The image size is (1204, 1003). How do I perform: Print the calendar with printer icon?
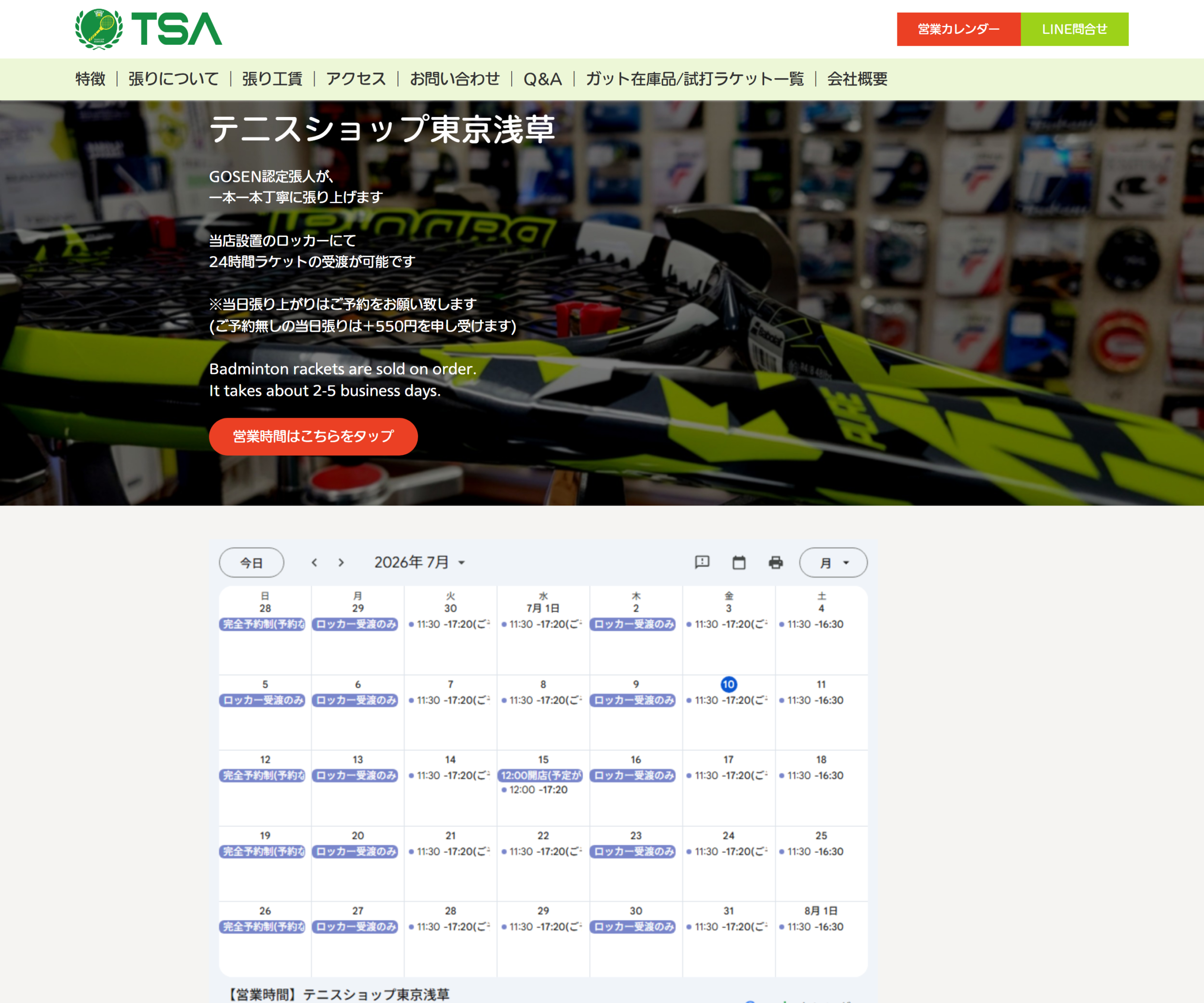pos(776,562)
